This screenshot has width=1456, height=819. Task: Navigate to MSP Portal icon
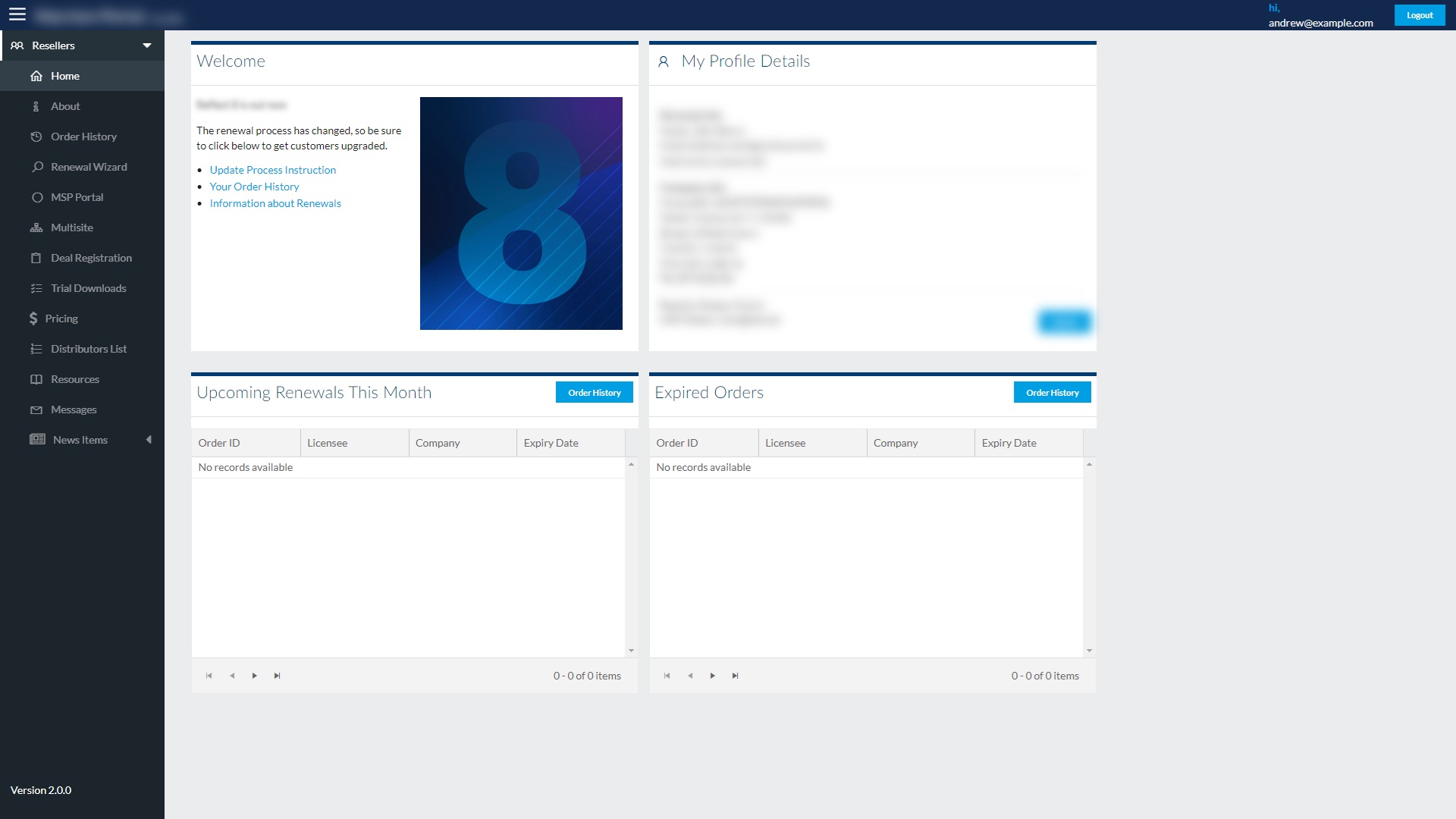[37, 197]
